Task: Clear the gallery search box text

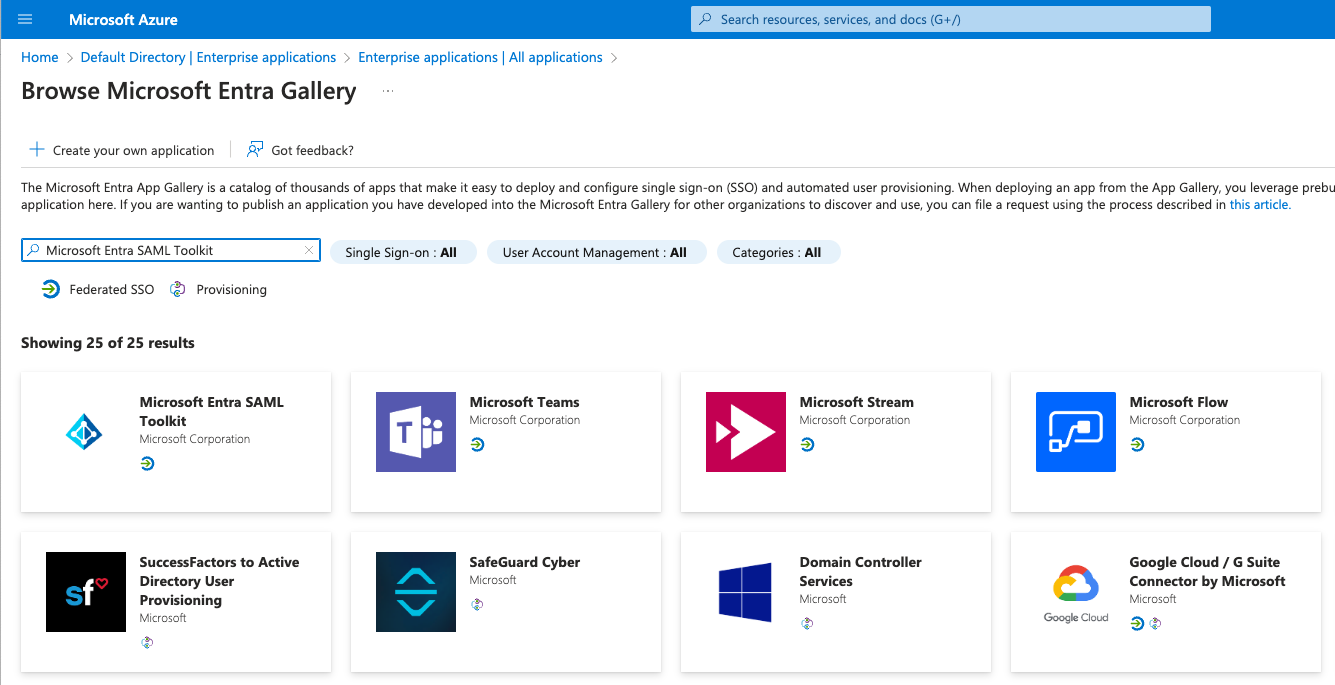Action: point(309,251)
